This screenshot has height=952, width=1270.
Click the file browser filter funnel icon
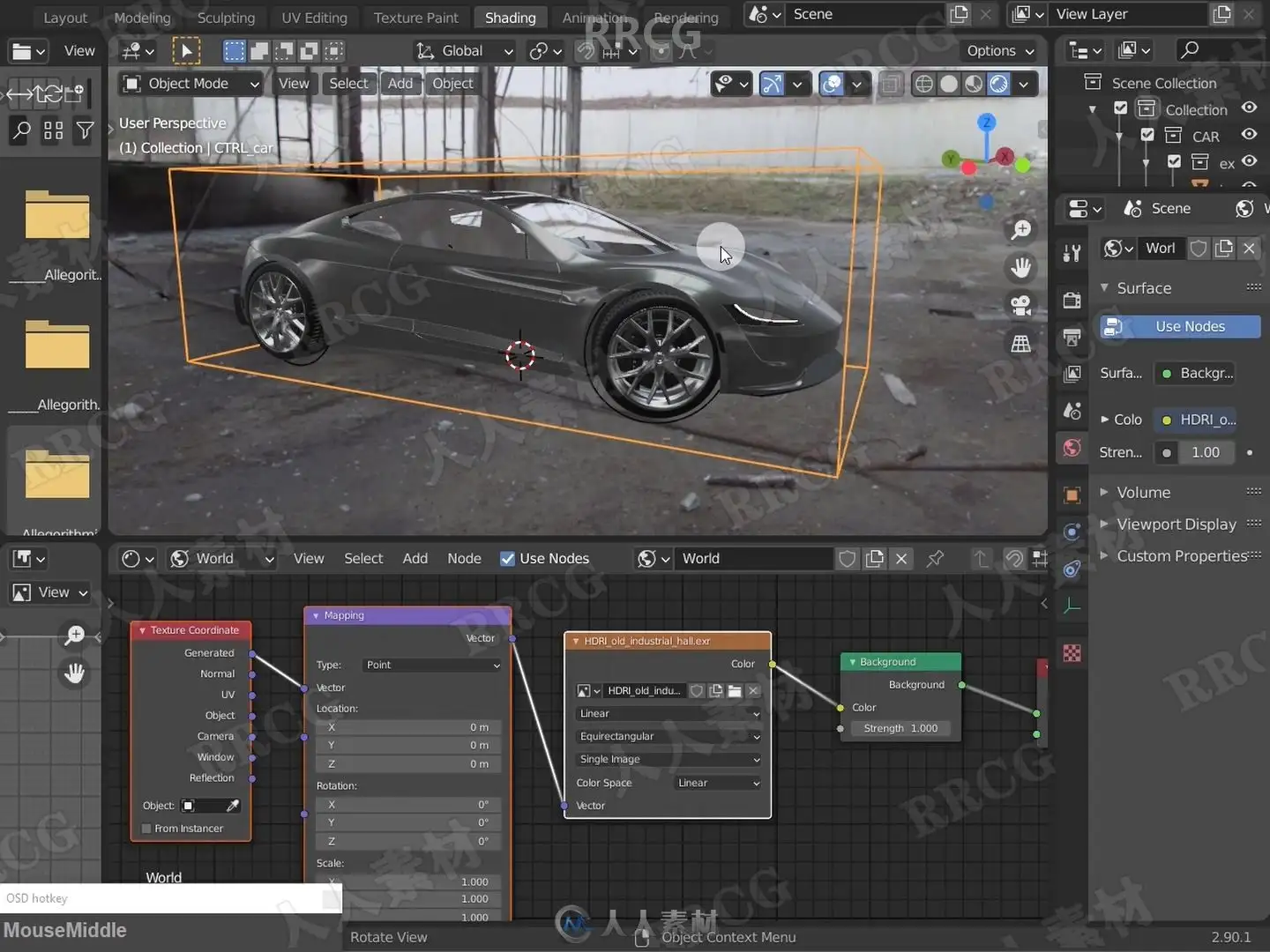tap(85, 131)
